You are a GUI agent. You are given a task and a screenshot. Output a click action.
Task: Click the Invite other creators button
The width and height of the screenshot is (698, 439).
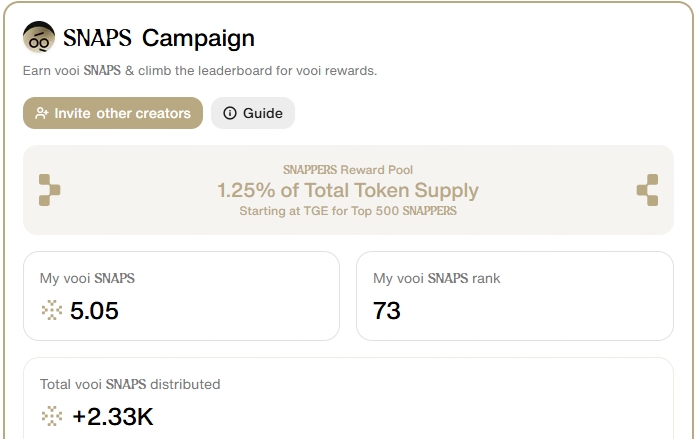(x=113, y=113)
